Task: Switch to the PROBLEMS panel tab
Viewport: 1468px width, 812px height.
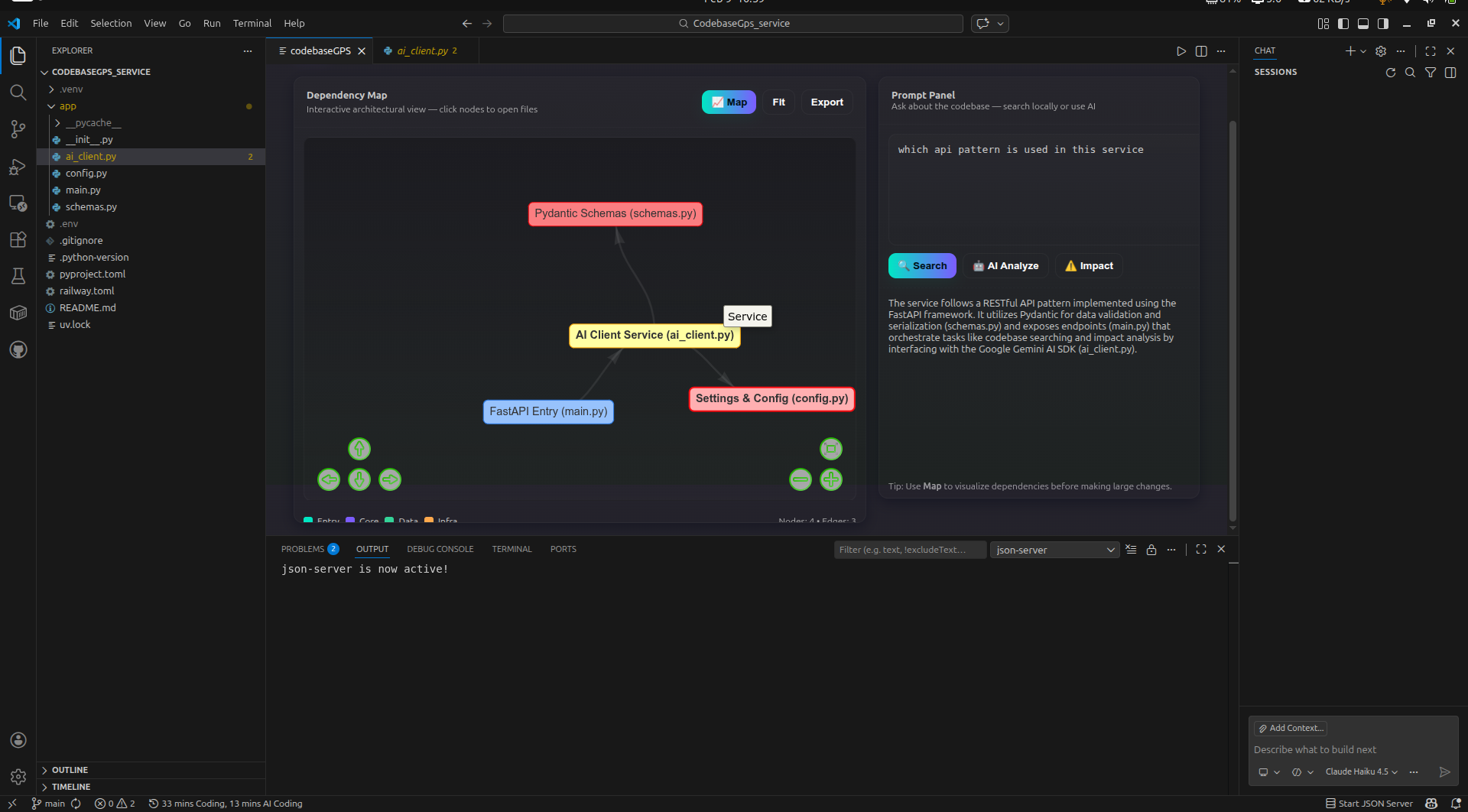Action: pos(310,550)
